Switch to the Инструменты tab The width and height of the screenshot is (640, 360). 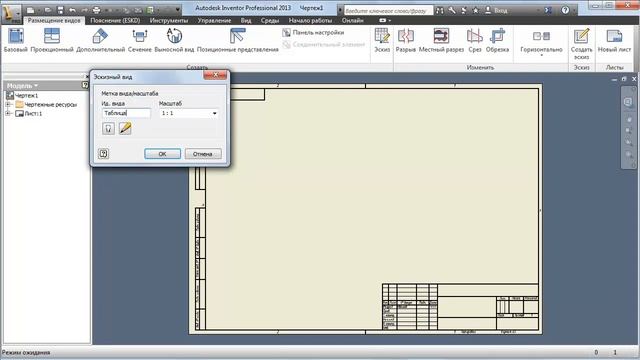(x=169, y=20)
